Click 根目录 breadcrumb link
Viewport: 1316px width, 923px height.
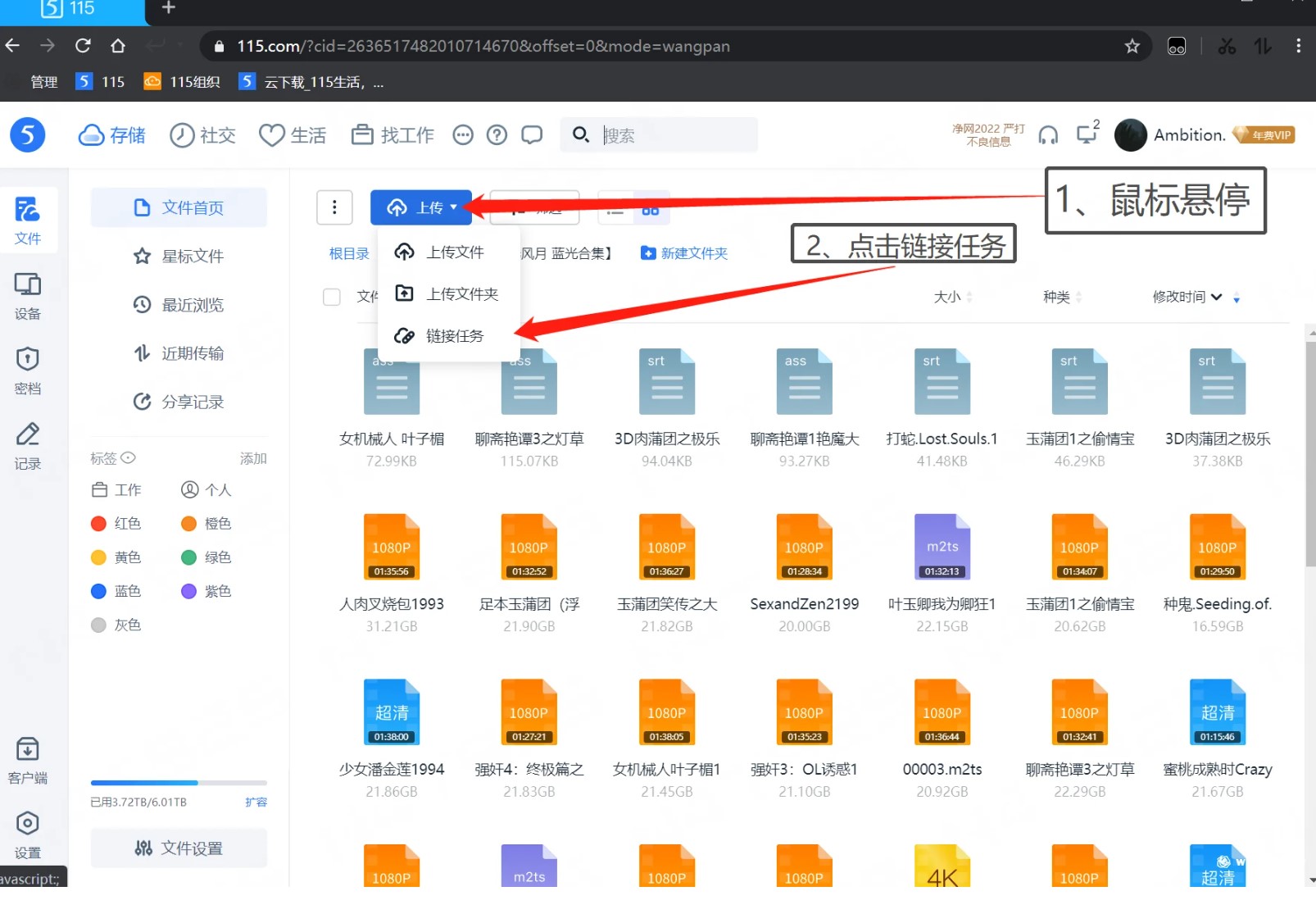pyautogui.click(x=349, y=253)
